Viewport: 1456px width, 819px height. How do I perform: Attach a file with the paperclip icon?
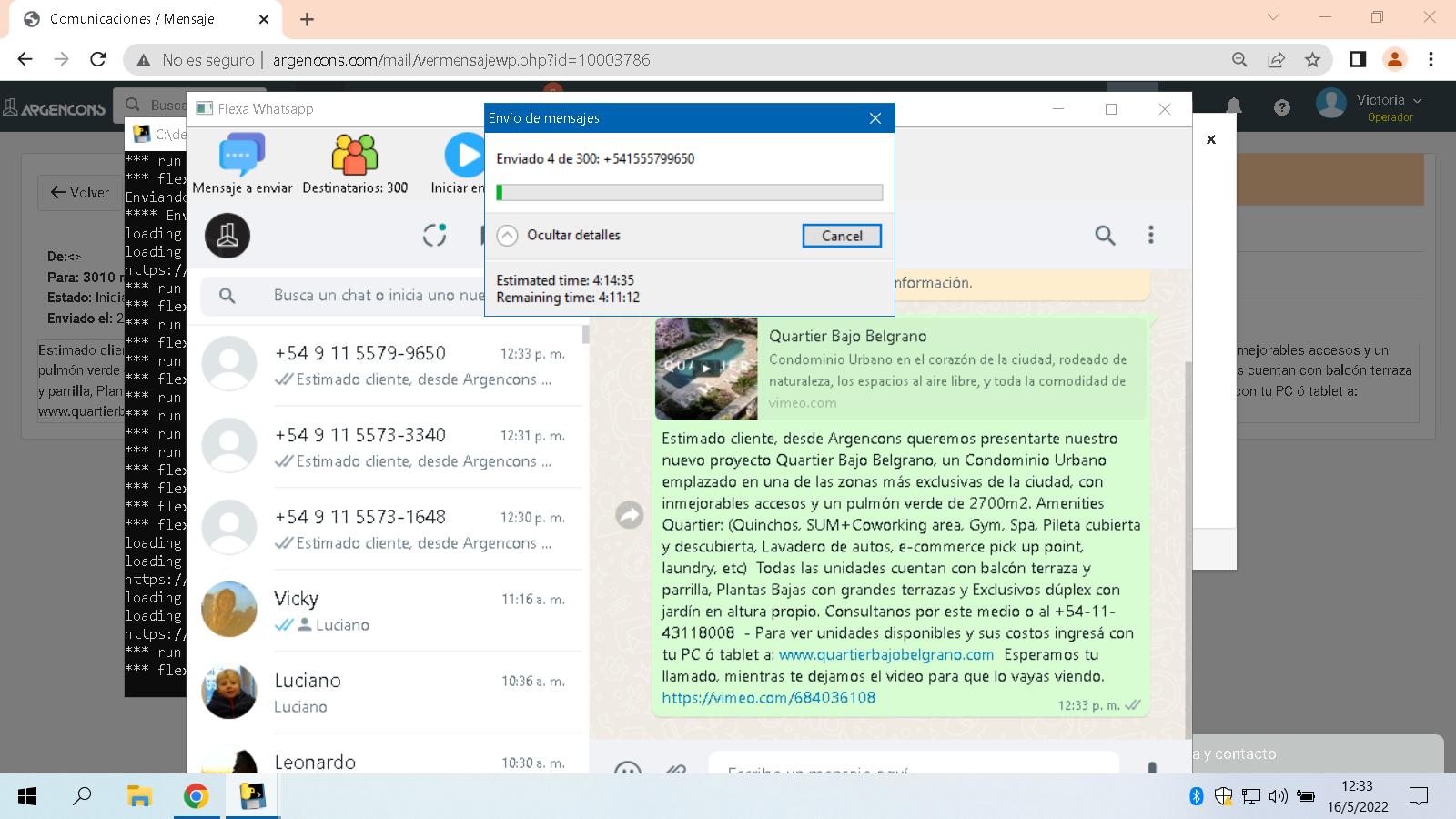point(674,767)
